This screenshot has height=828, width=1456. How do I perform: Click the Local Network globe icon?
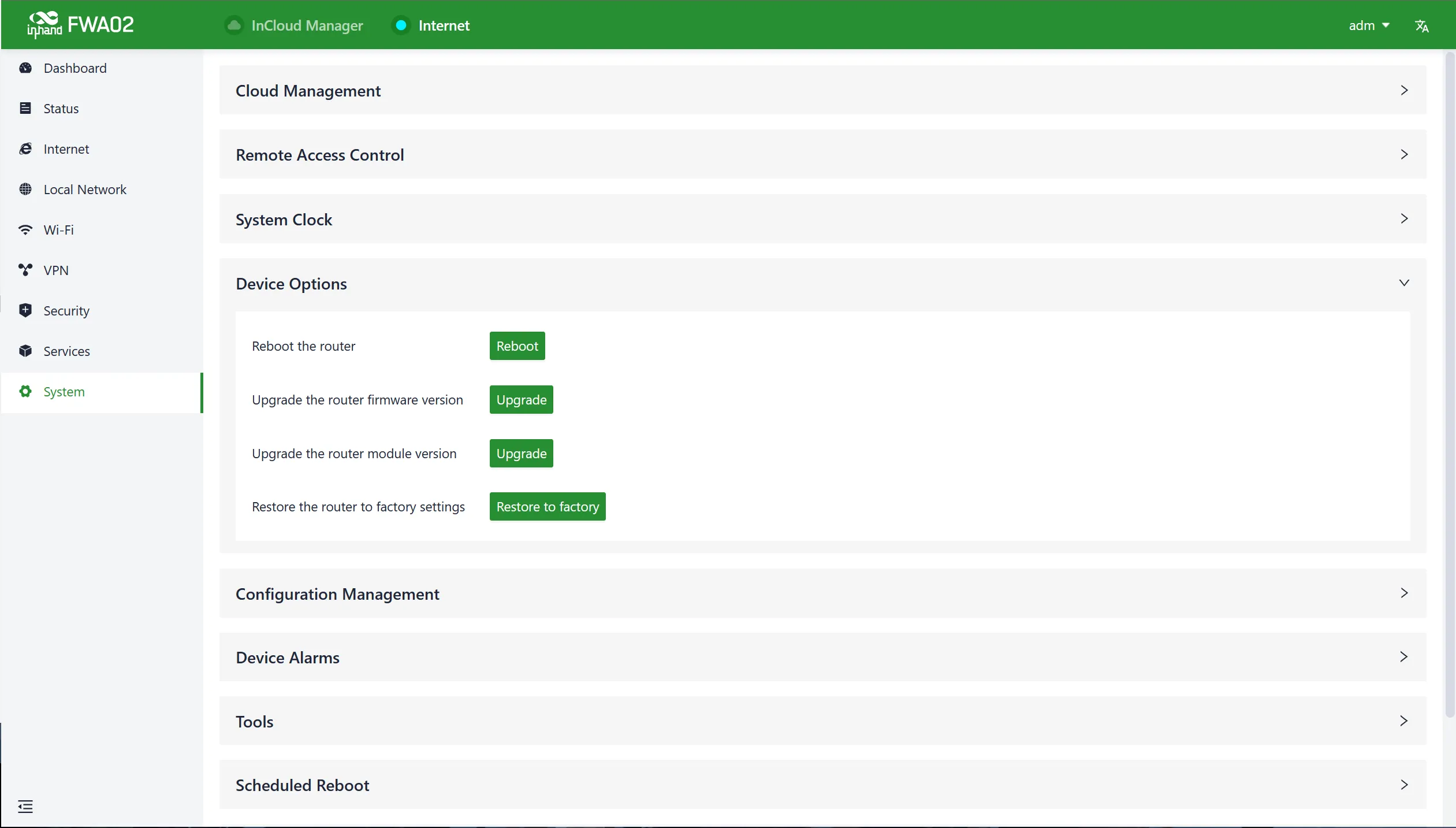(25, 190)
